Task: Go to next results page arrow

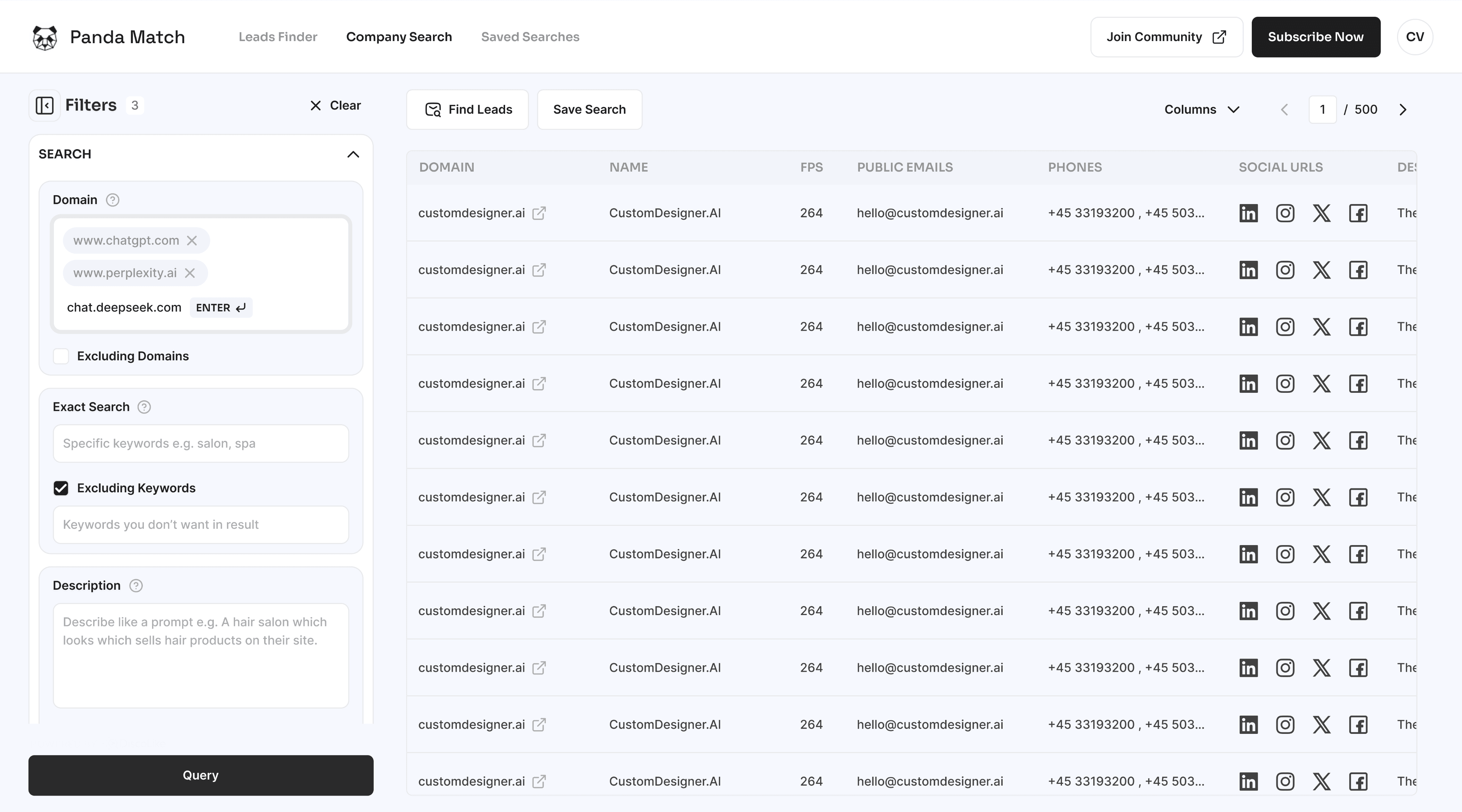Action: pos(1402,110)
